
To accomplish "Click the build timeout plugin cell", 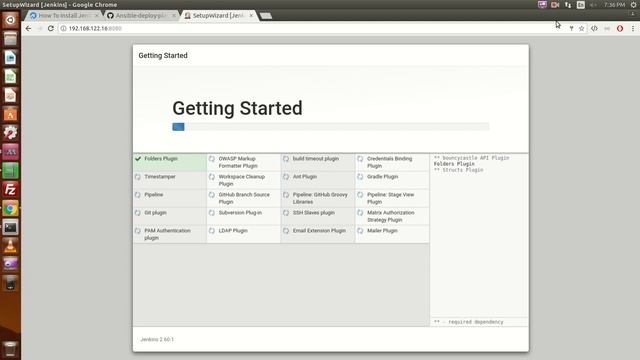I will pyautogui.click(x=318, y=162).
